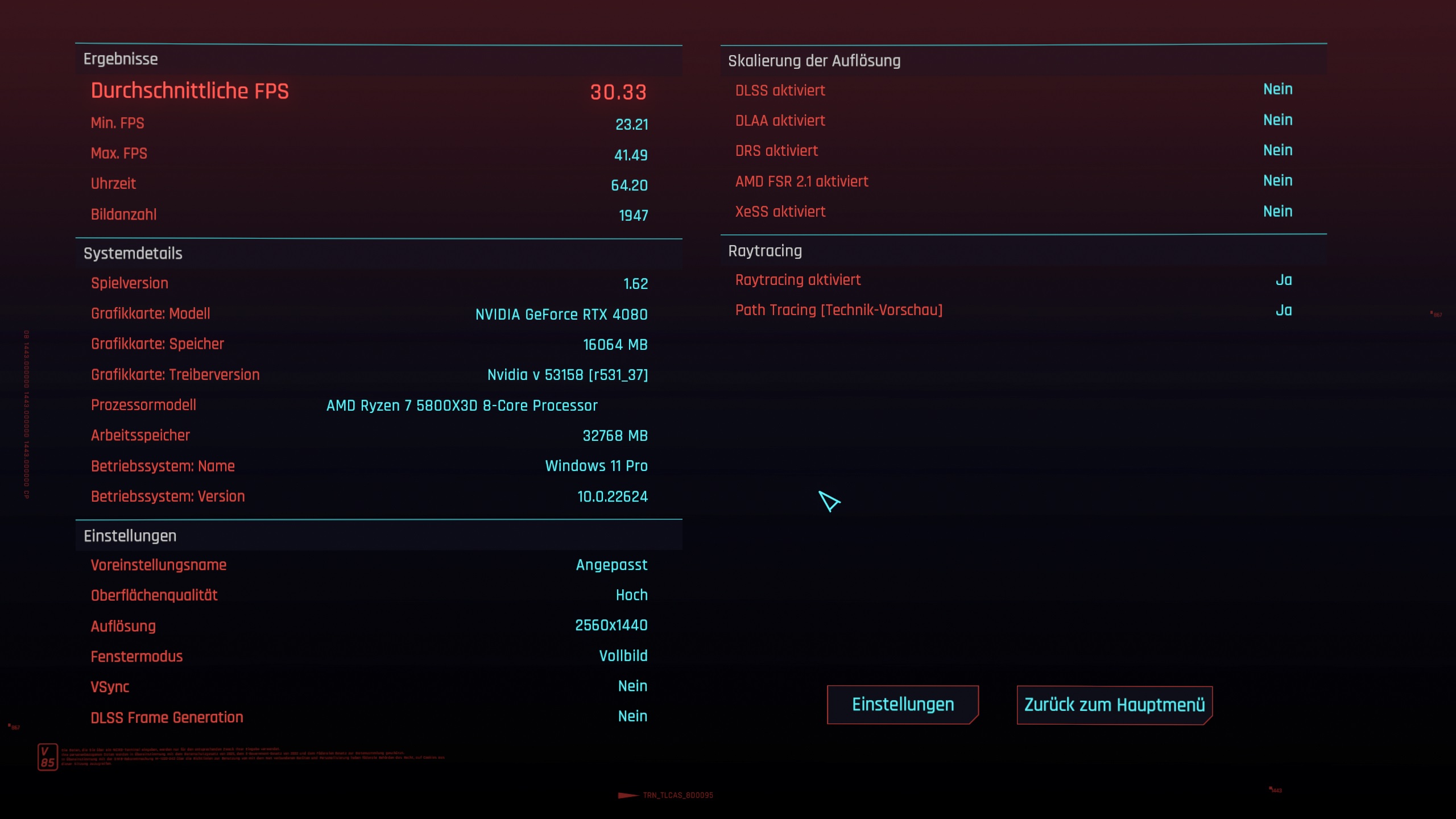Click the red arrow TRN_TLCAS marker
The height and width of the screenshot is (819, 1456).
click(x=628, y=795)
